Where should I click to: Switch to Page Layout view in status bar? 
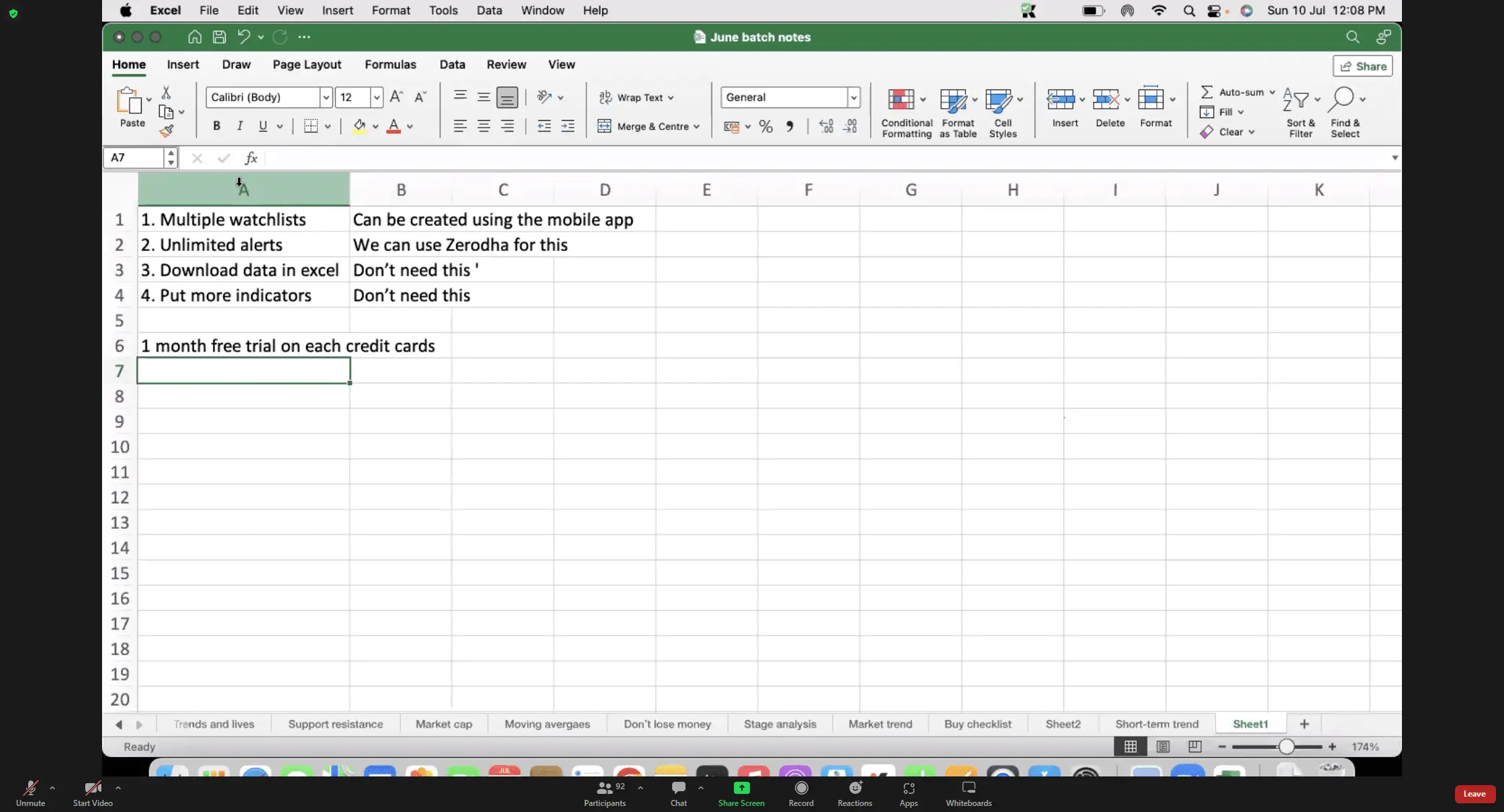[1163, 746]
